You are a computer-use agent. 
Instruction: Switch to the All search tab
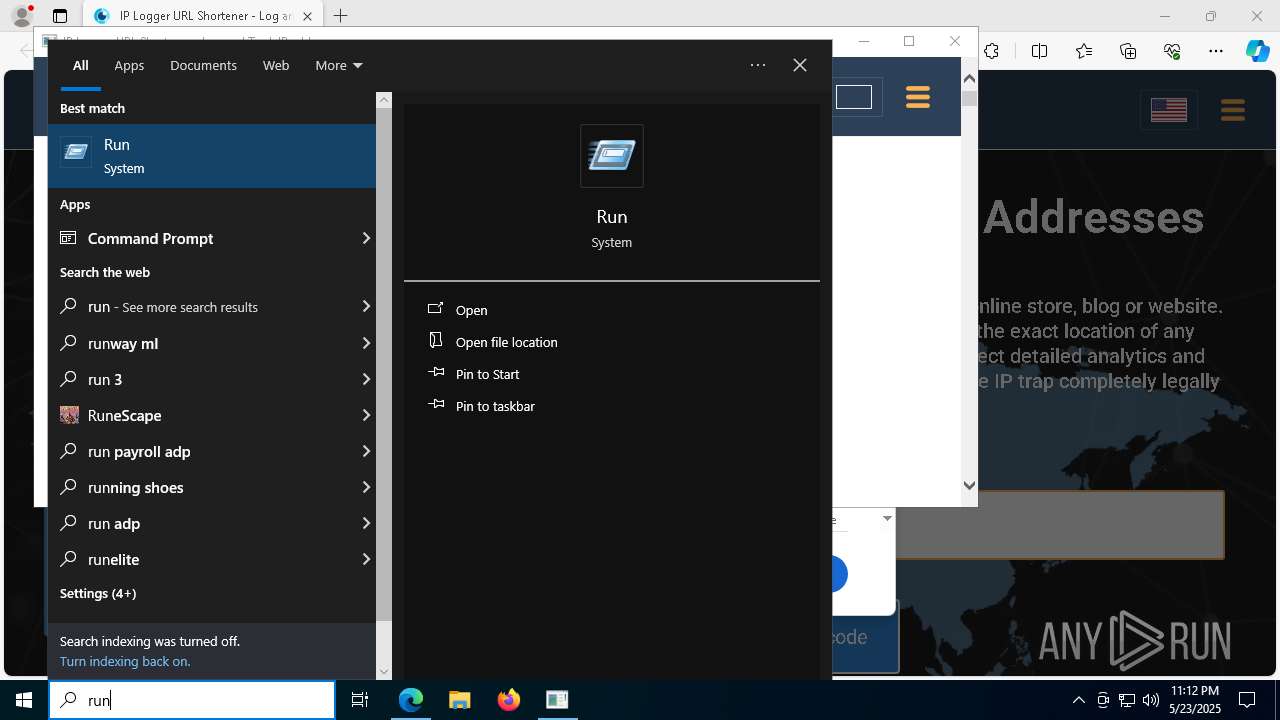tap(80, 65)
